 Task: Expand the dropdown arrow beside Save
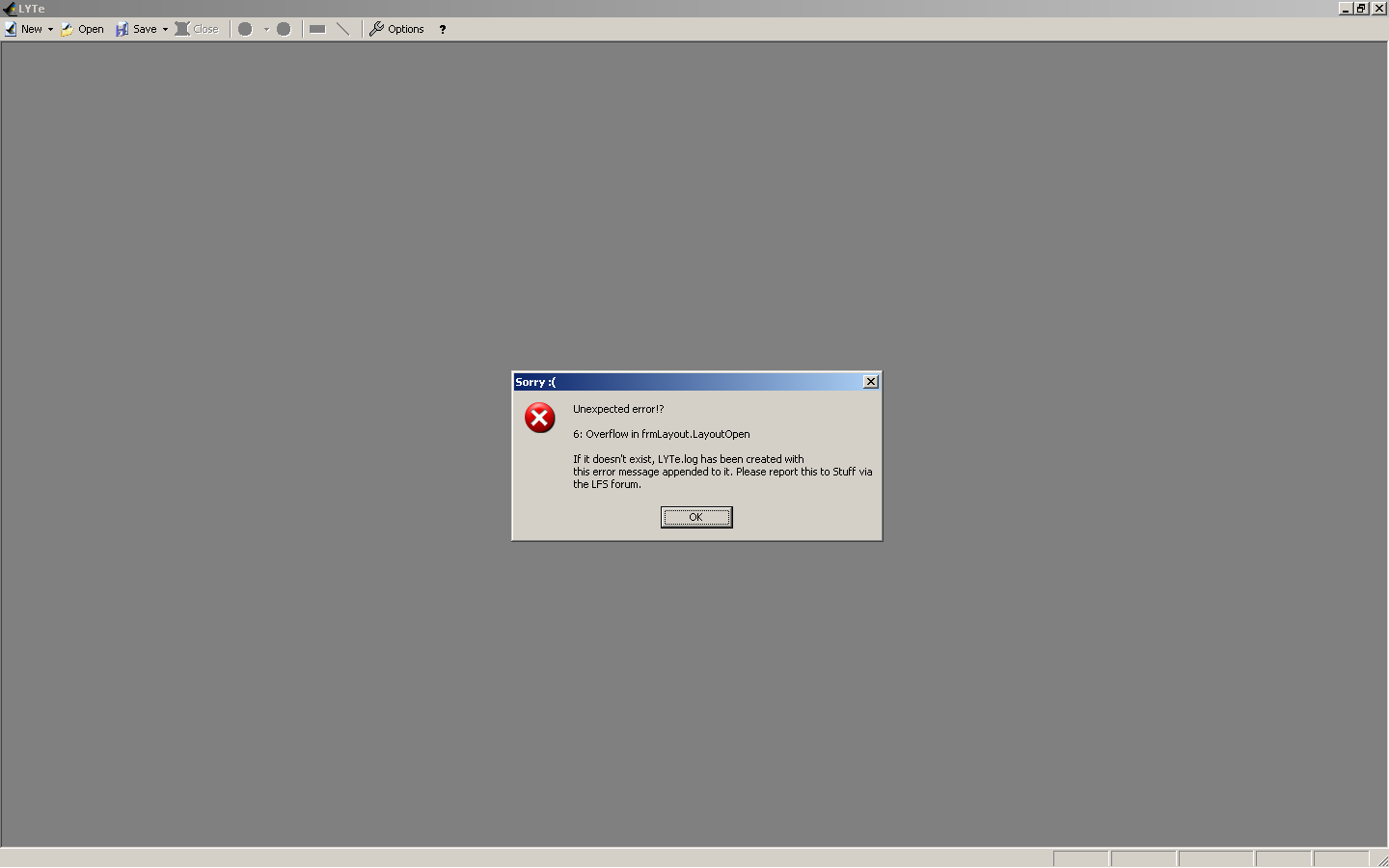165,29
